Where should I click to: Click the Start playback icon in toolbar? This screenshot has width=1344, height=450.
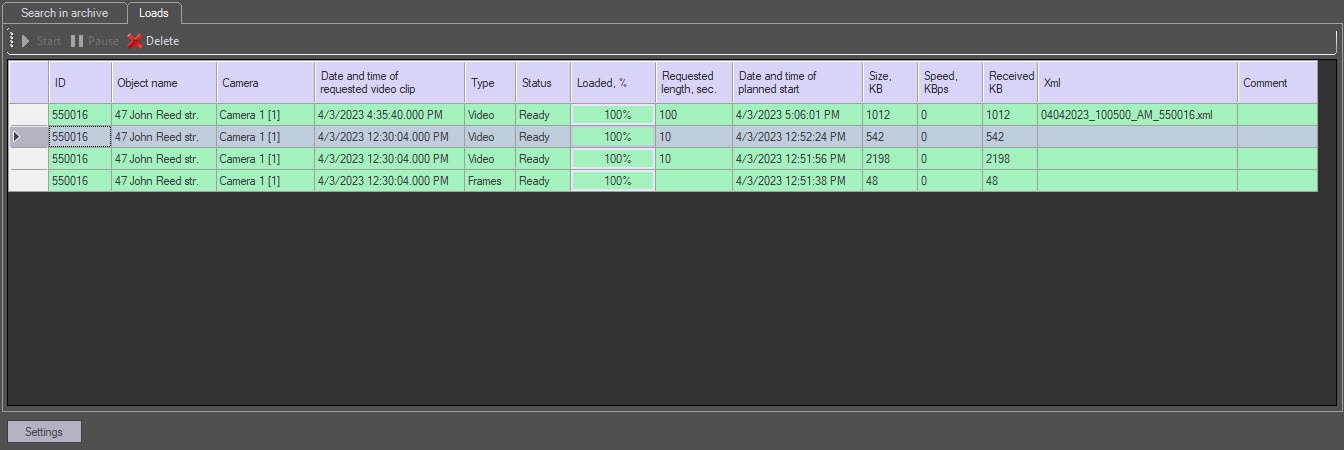point(26,41)
